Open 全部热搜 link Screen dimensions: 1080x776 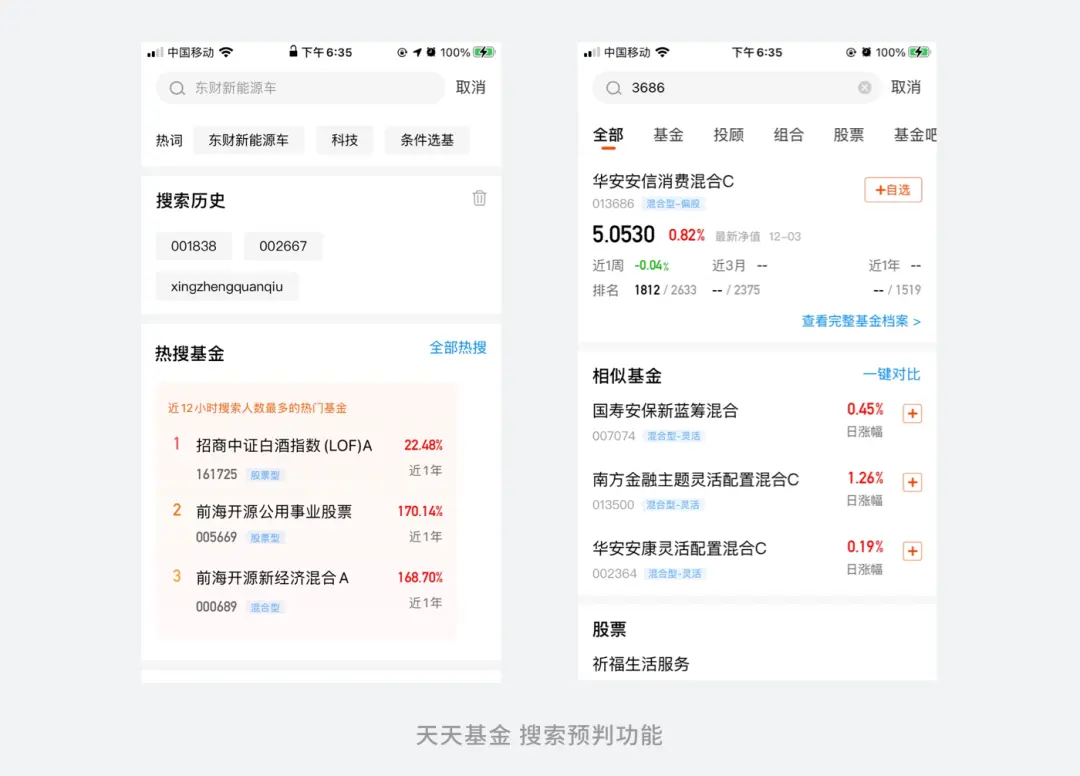458,348
